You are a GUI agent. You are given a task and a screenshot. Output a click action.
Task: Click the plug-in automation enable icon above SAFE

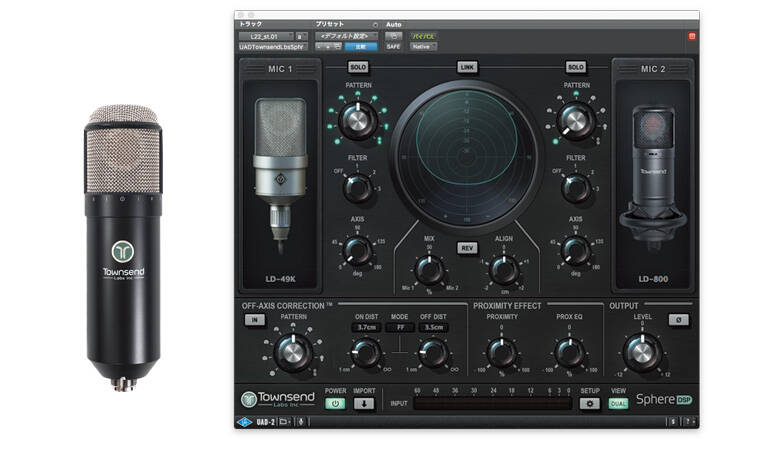393,36
